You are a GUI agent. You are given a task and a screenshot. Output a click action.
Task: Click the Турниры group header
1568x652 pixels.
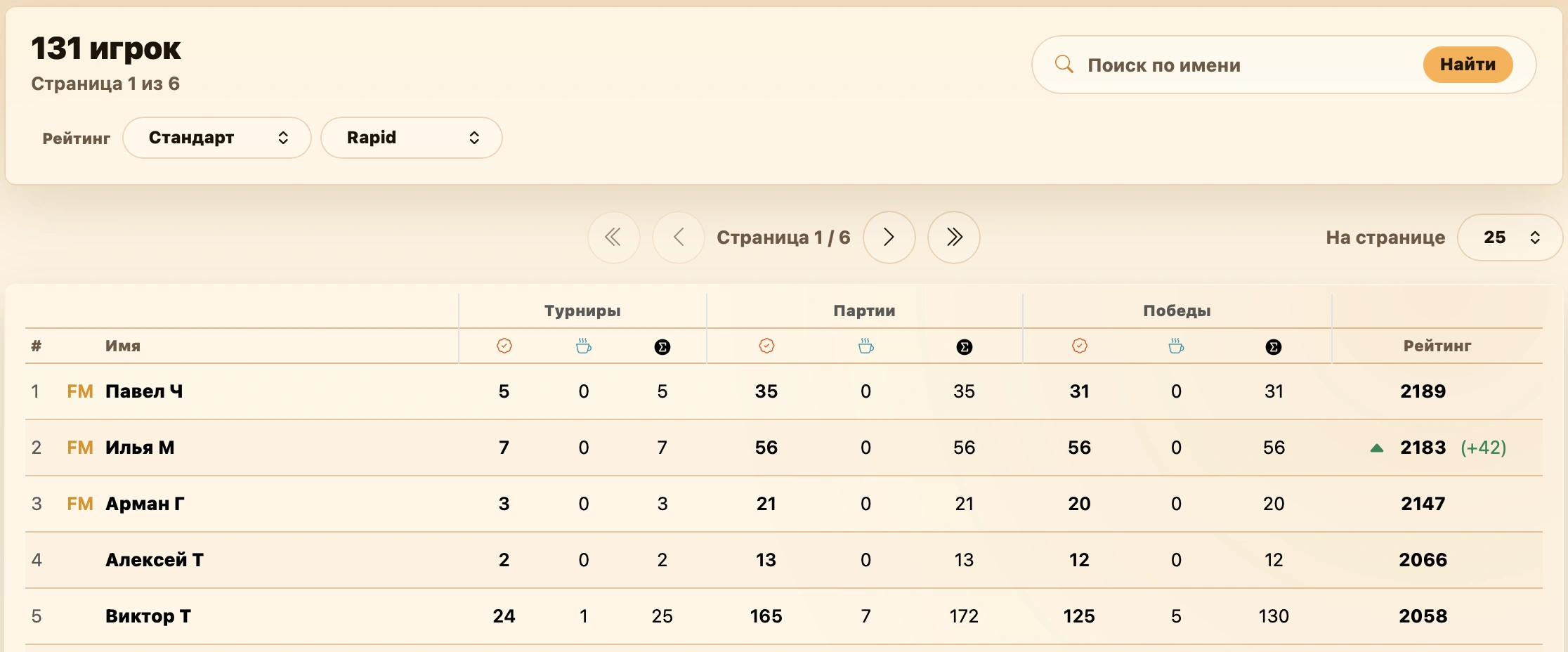click(x=582, y=311)
